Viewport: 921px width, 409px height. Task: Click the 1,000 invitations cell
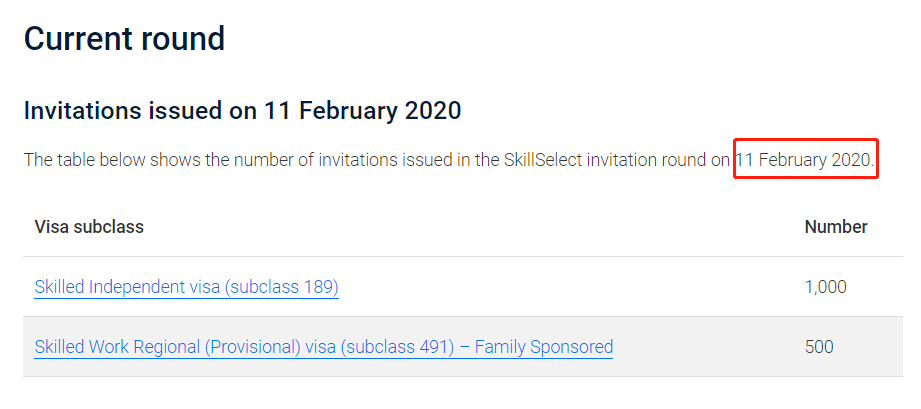pyautogui.click(x=825, y=287)
